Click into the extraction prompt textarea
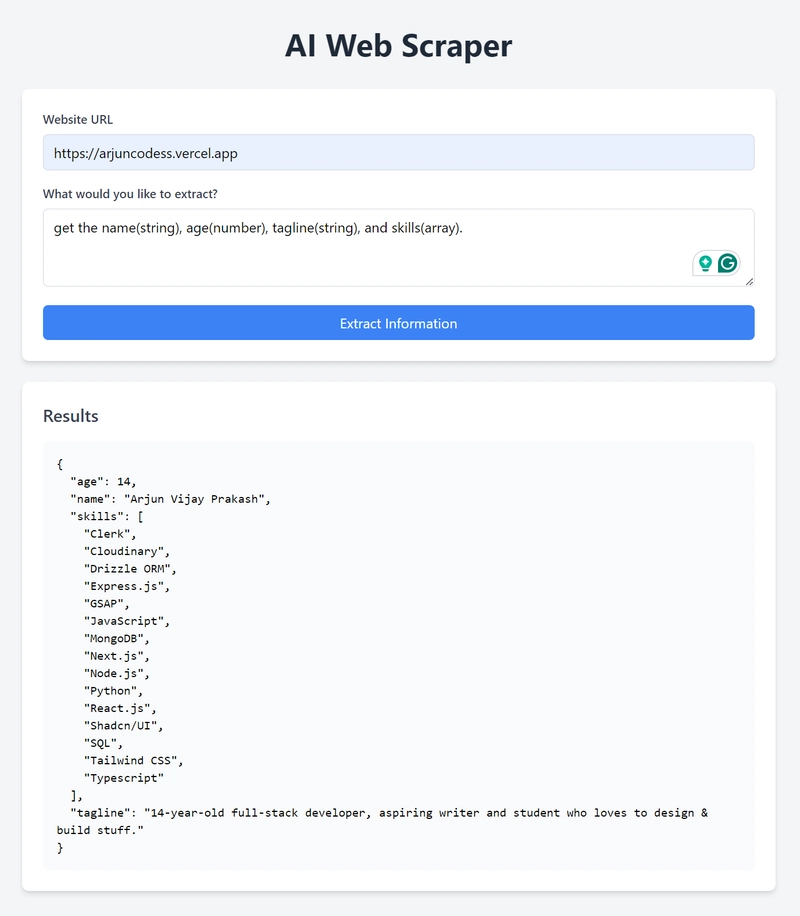Viewport: 800px width, 916px height. pyautogui.click(x=399, y=248)
